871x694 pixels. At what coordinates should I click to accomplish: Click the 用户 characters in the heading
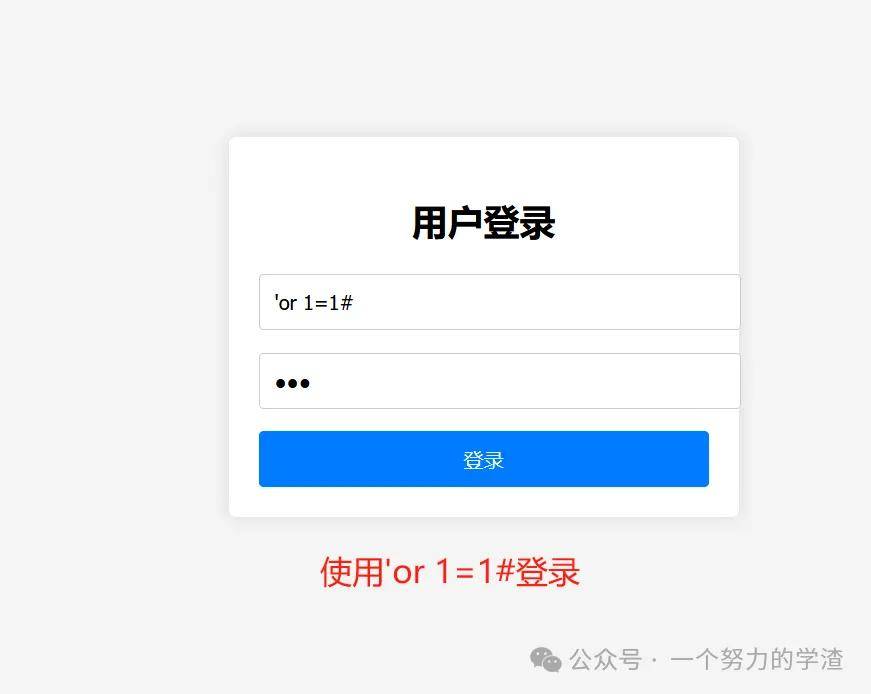tap(448, 223)
